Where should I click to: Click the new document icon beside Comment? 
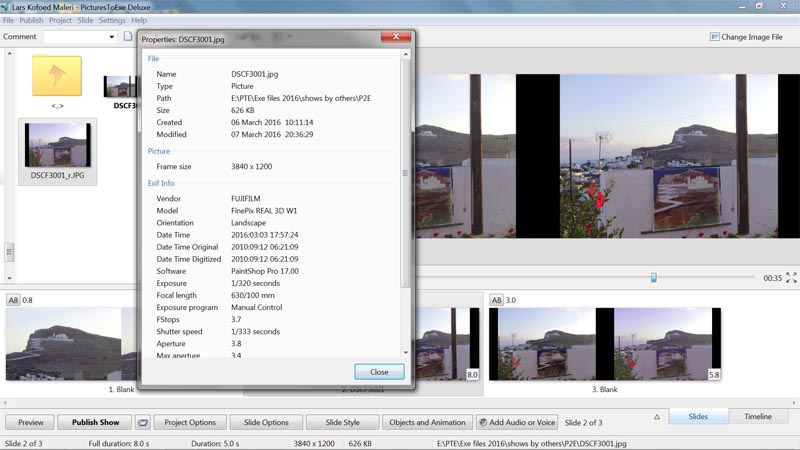click(128, 36)
